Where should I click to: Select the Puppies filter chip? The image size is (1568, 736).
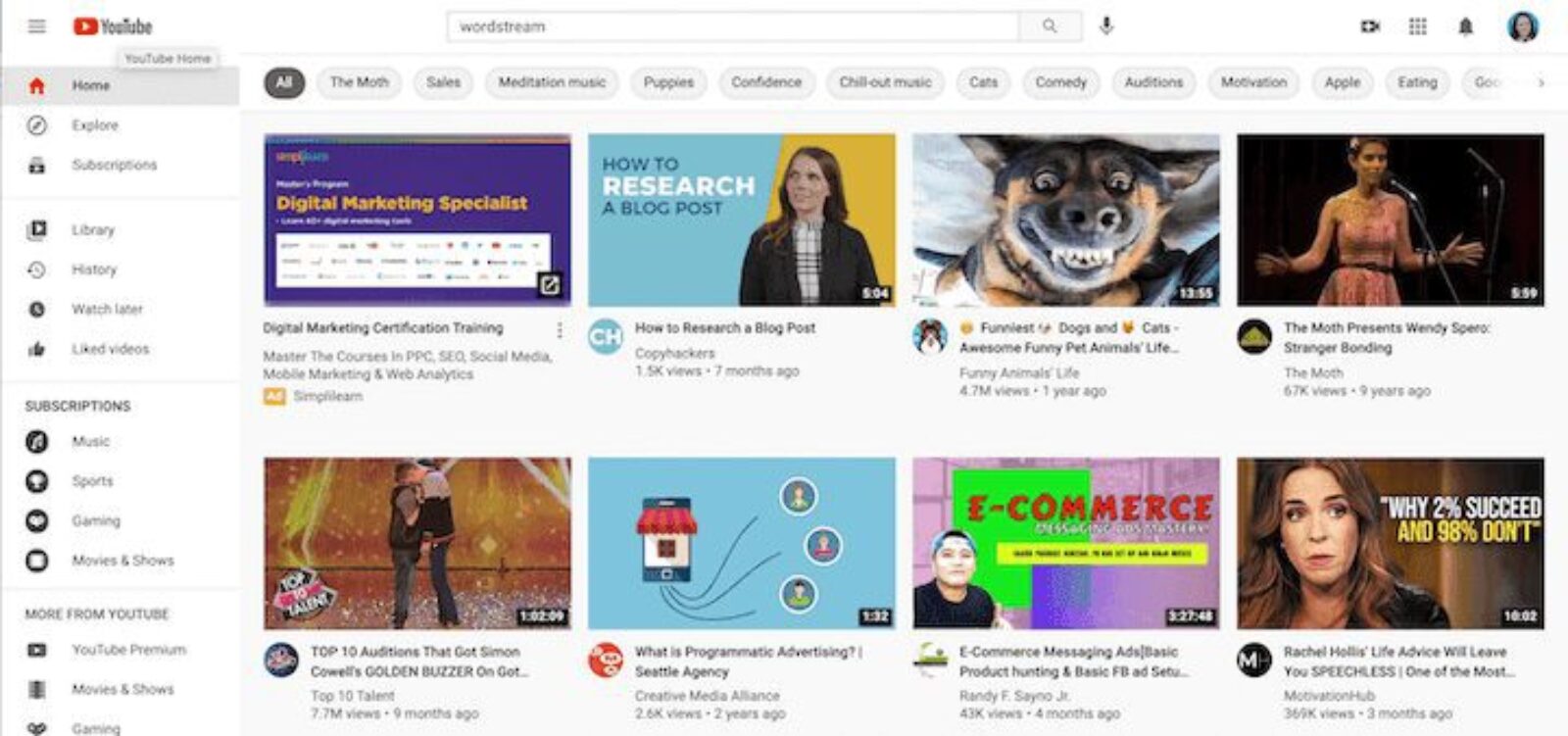[x=668, y=82]
